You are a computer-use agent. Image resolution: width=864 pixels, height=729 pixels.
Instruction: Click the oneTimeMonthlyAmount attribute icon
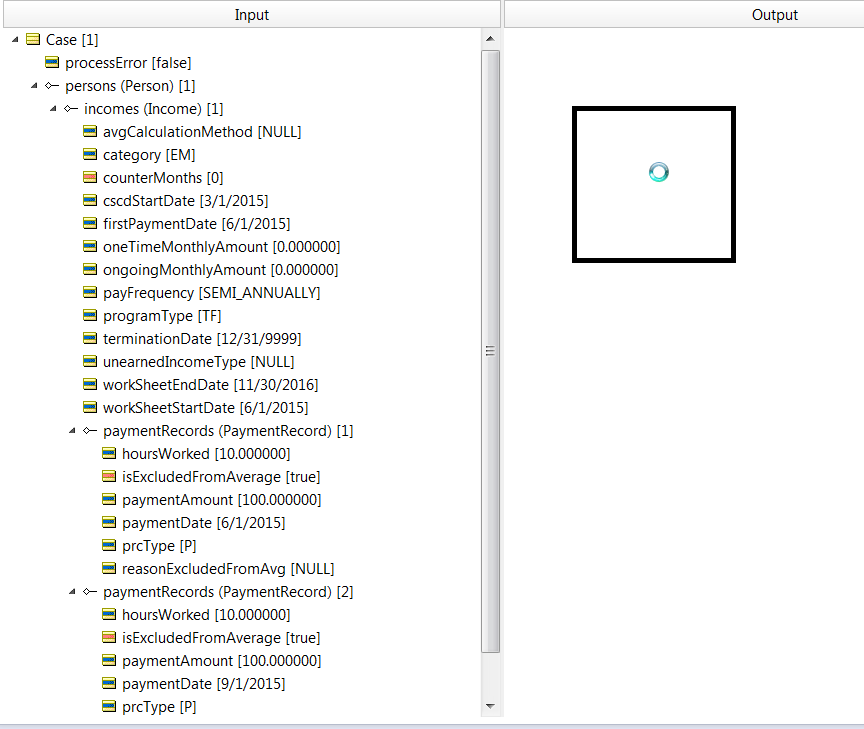pyautogui.click(x=90, y=246)
